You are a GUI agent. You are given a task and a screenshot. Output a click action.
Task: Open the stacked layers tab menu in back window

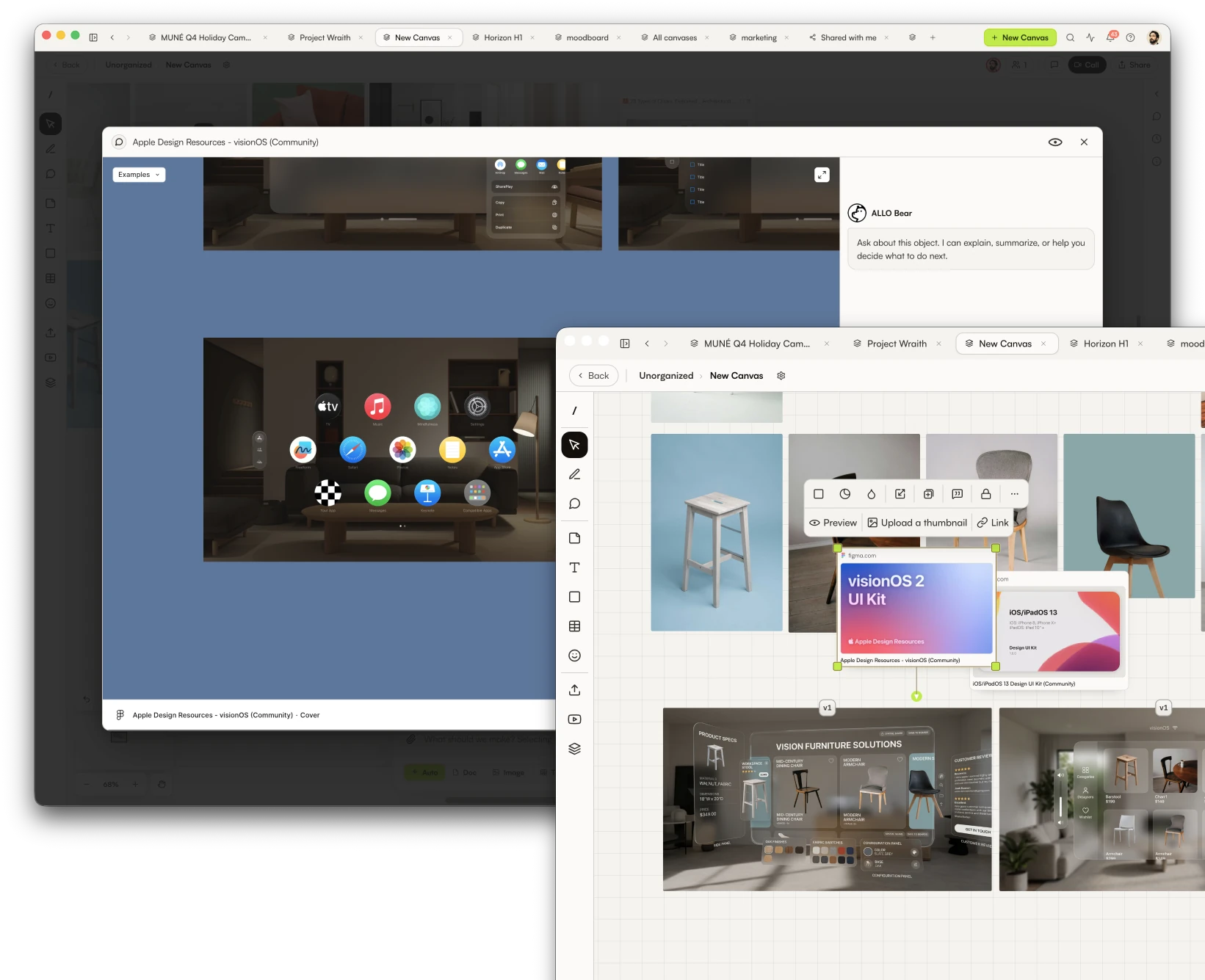pyautogui.click(x=912, y=37)
